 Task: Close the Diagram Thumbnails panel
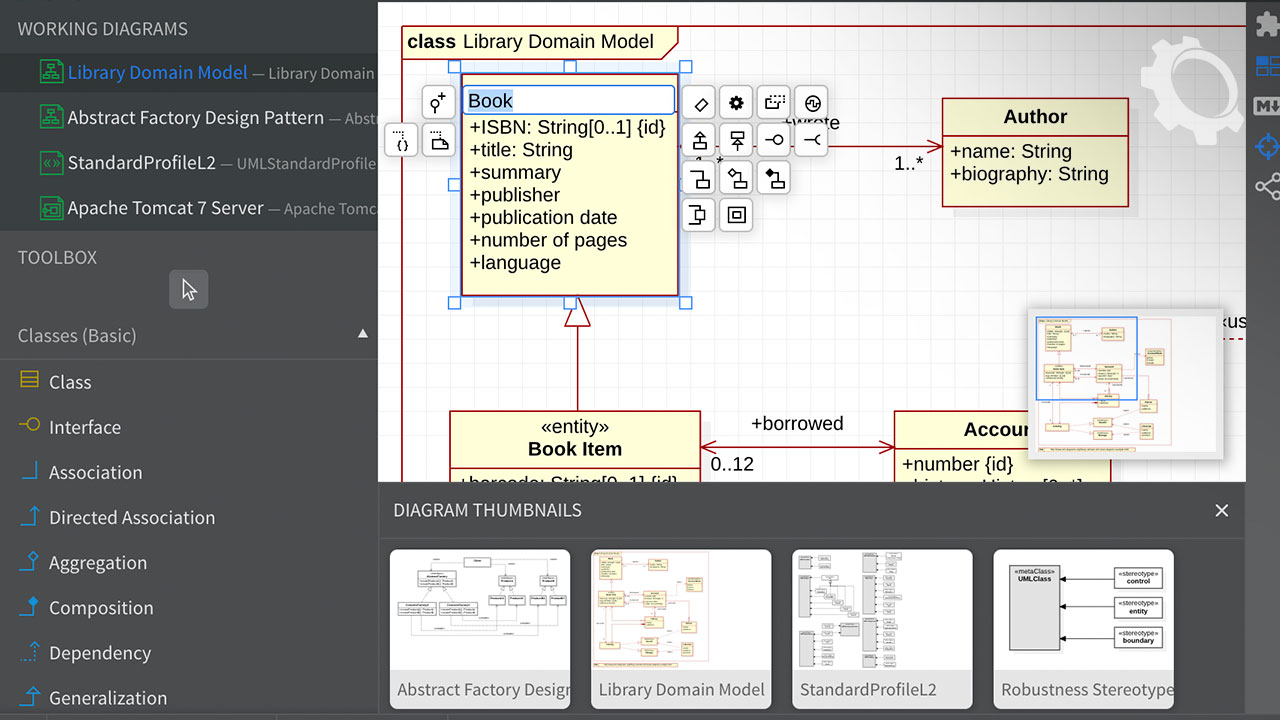click(1221, 511)
